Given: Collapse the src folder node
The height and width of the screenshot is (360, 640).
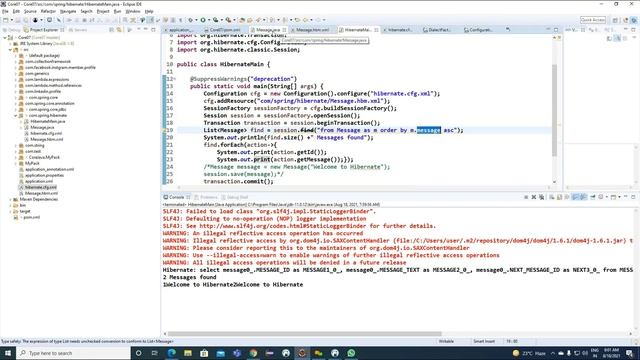Looking at the screenshot, I should coord(10,49).
